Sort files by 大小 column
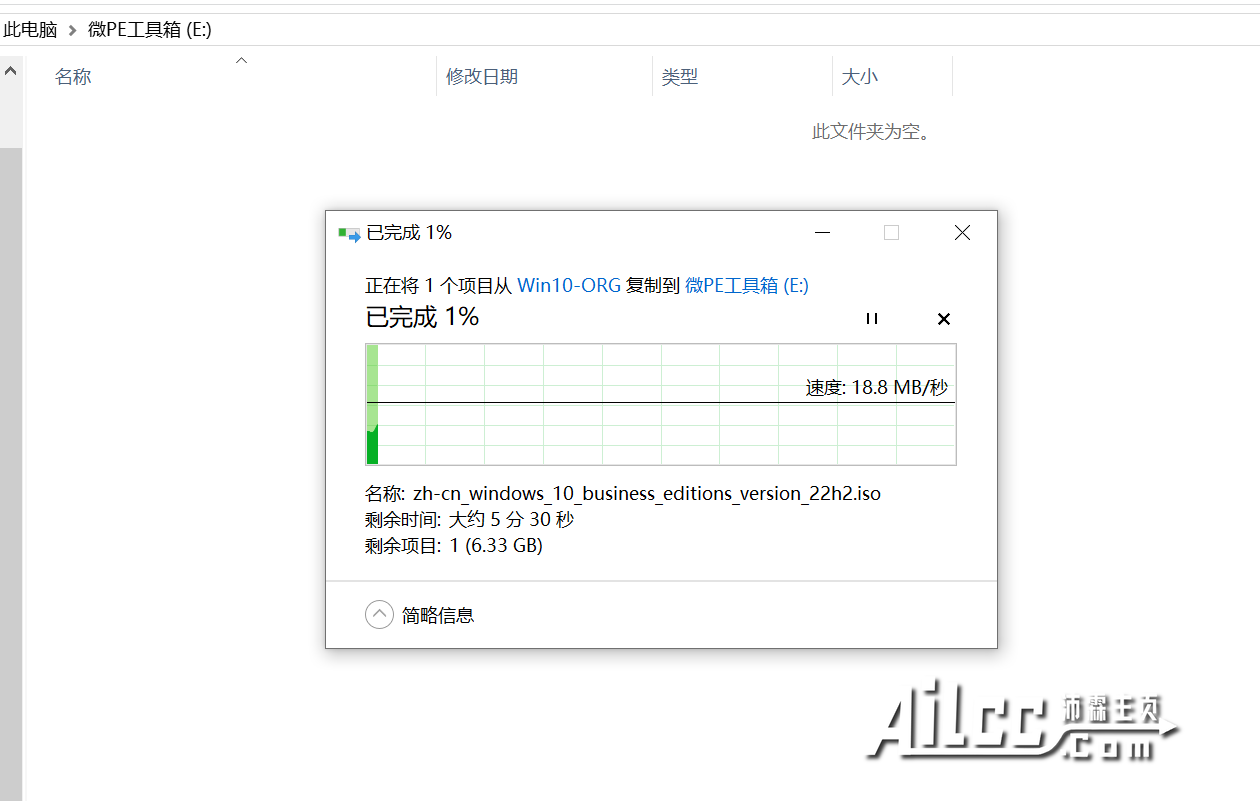 pyautogui.click(x=860, y=77)
